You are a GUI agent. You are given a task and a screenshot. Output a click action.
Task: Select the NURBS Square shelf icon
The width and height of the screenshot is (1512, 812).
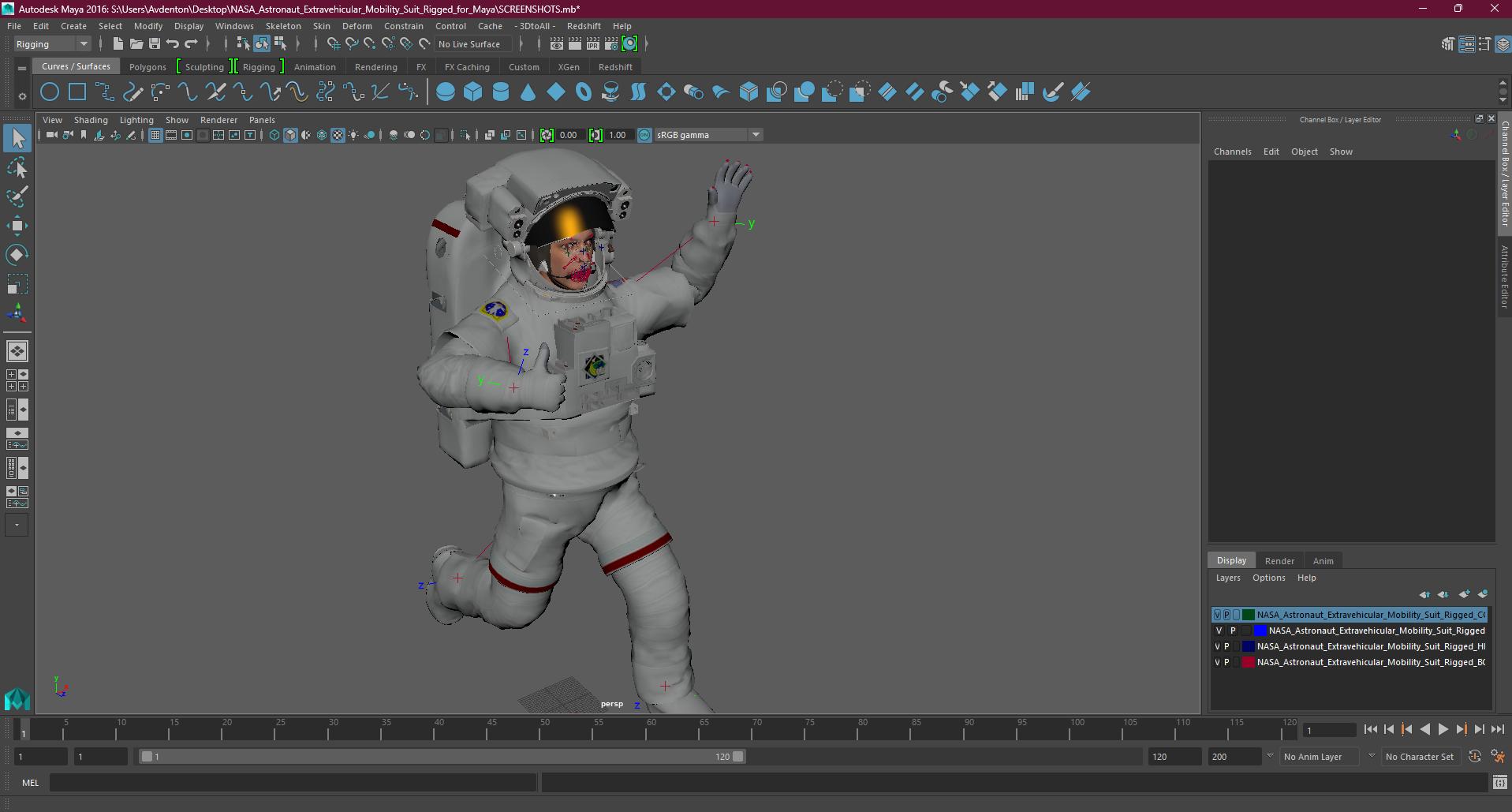point(77,92)
